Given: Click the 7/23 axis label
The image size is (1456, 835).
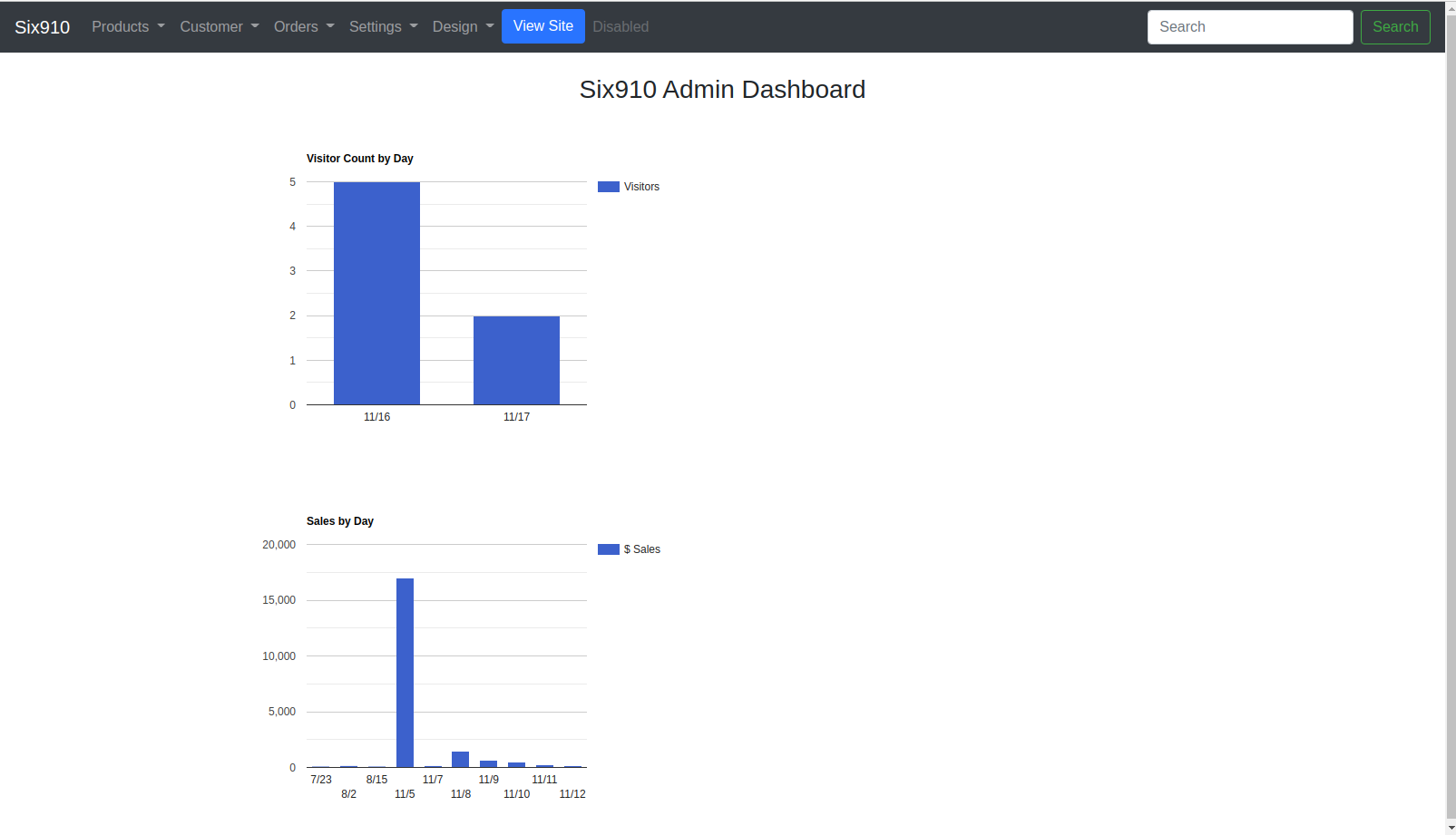Looking at the screenshot, I should (x=321, y=780).
